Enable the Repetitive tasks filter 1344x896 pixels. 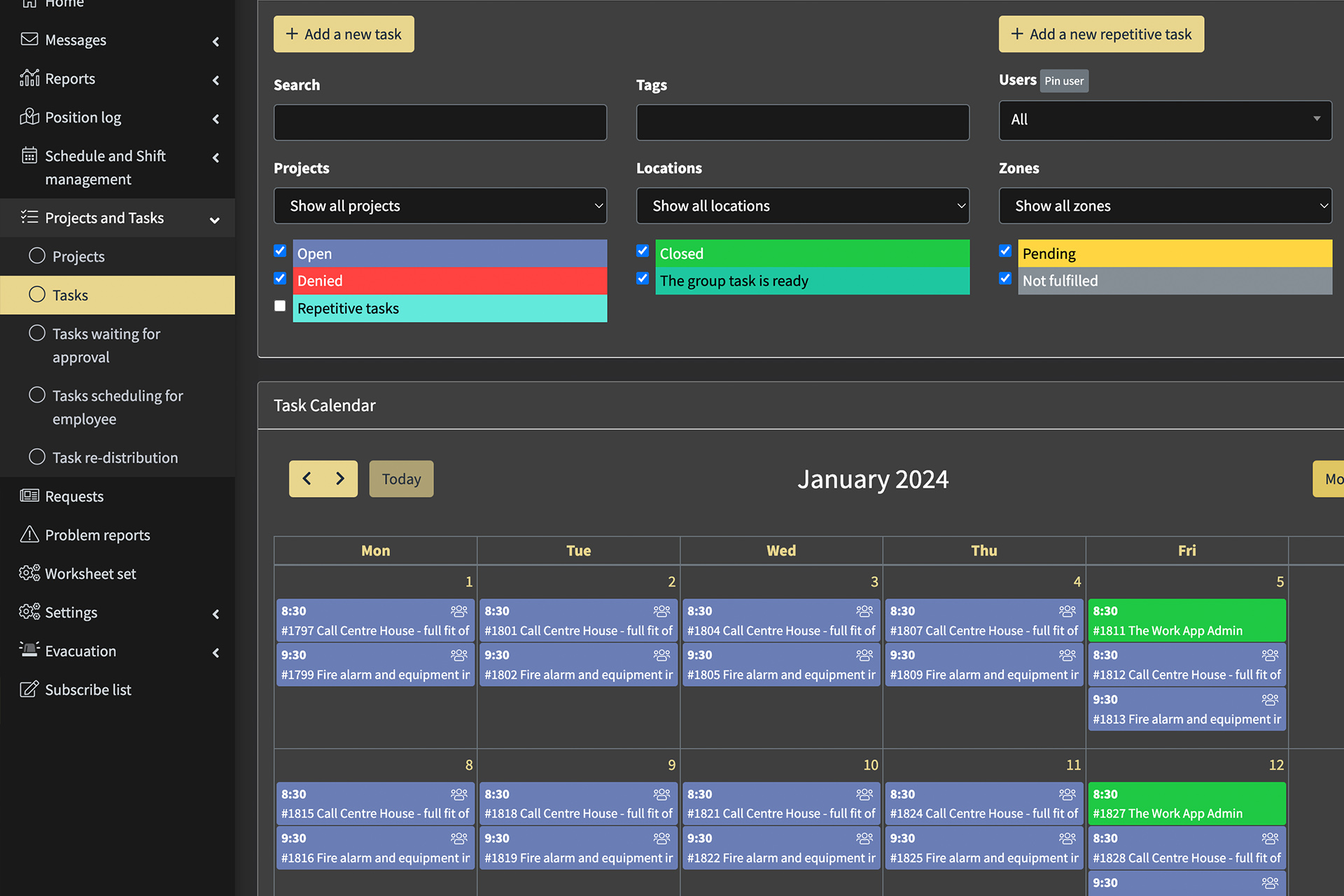tap(280, 306)
